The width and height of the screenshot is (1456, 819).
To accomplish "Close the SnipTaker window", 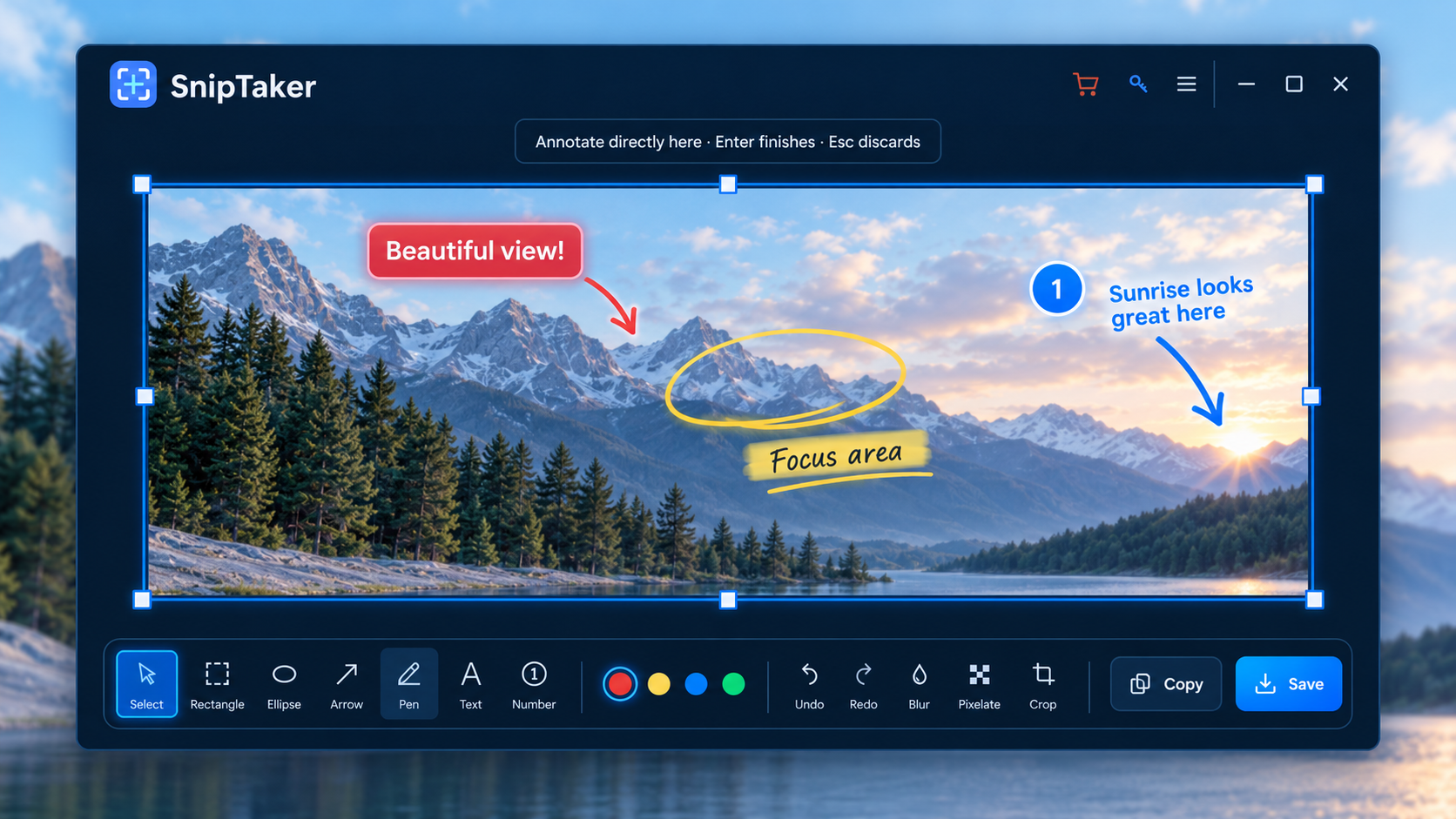I will point(1340,84).
